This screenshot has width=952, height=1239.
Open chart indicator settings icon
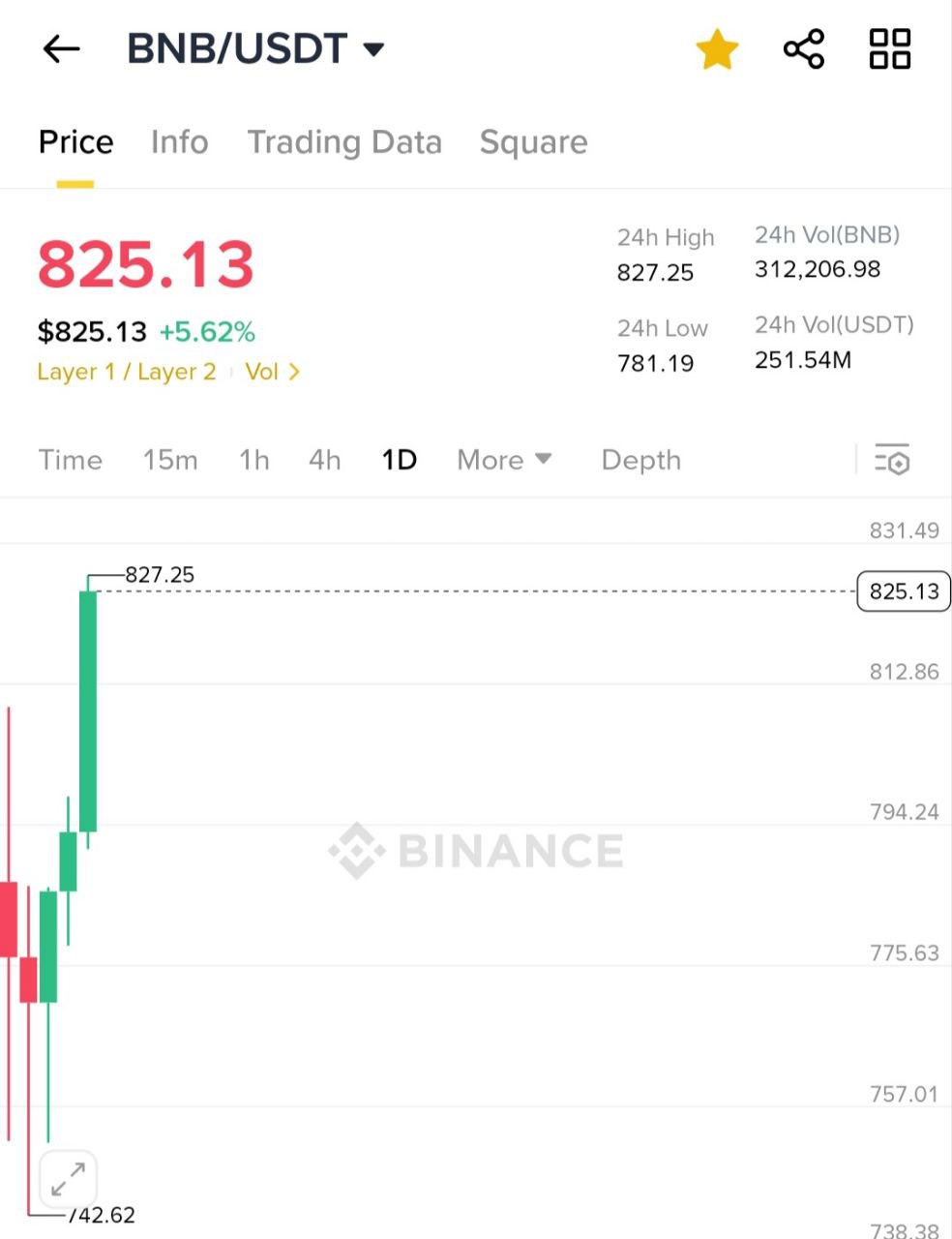tap(892, 459)
